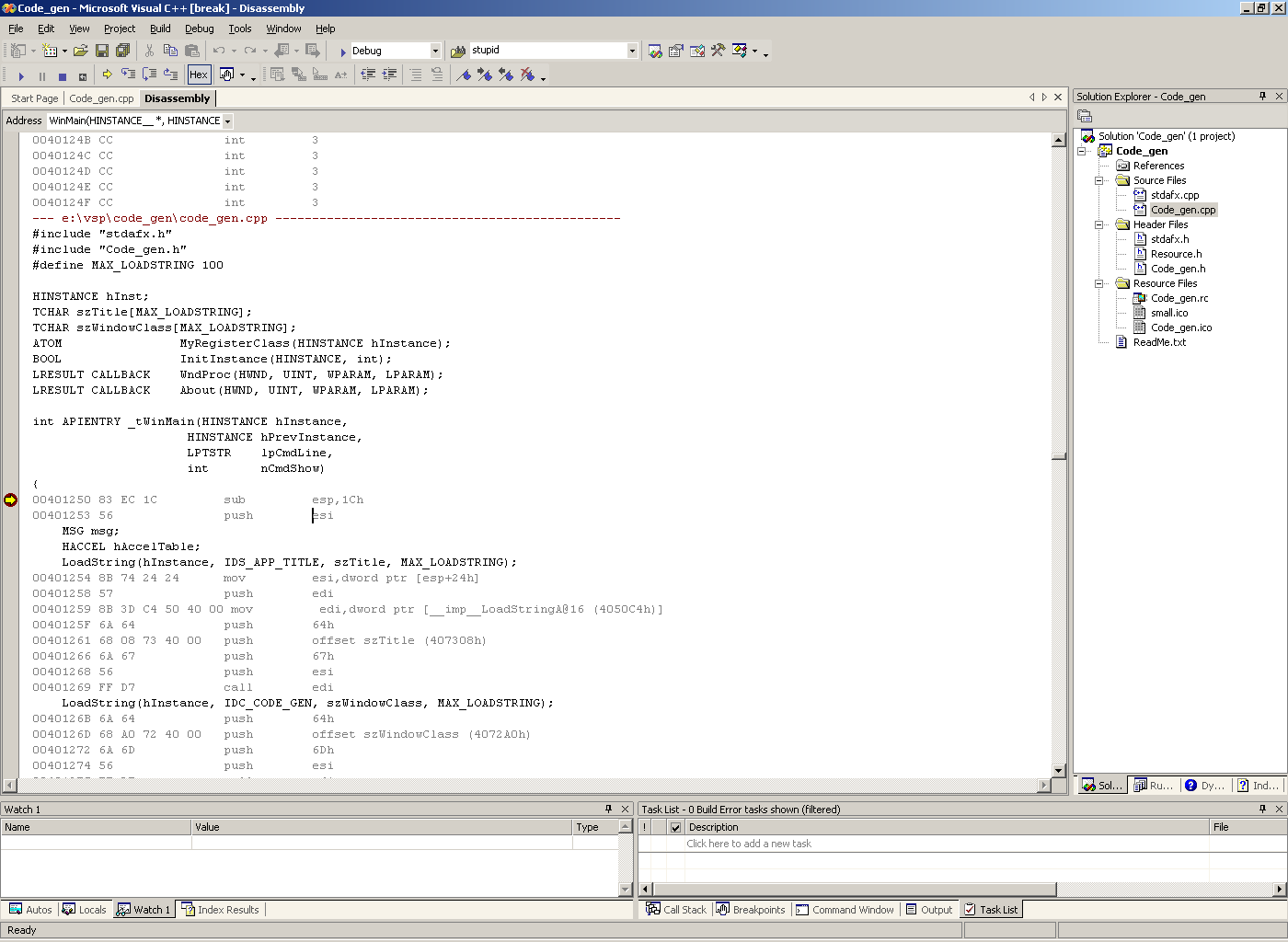1288x942 pixels.
Task: Click the Open File folder icon
Action: point(81,51)
